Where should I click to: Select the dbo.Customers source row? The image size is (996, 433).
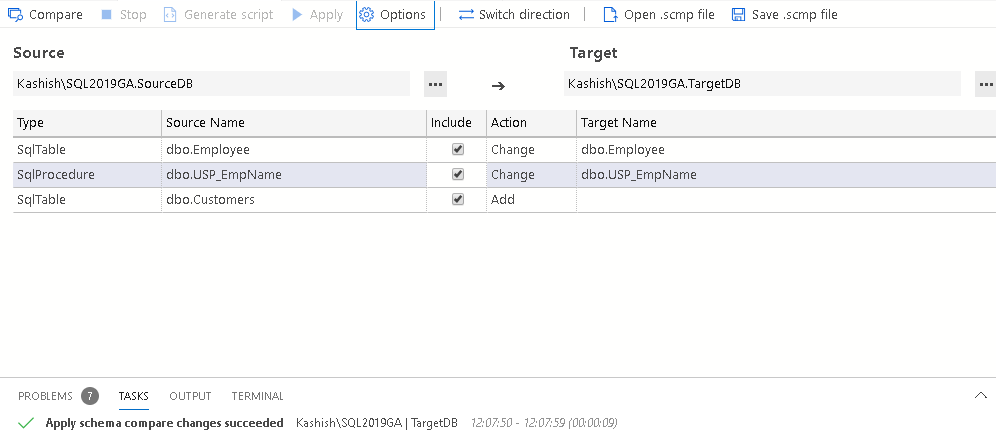tap(210, 199)
